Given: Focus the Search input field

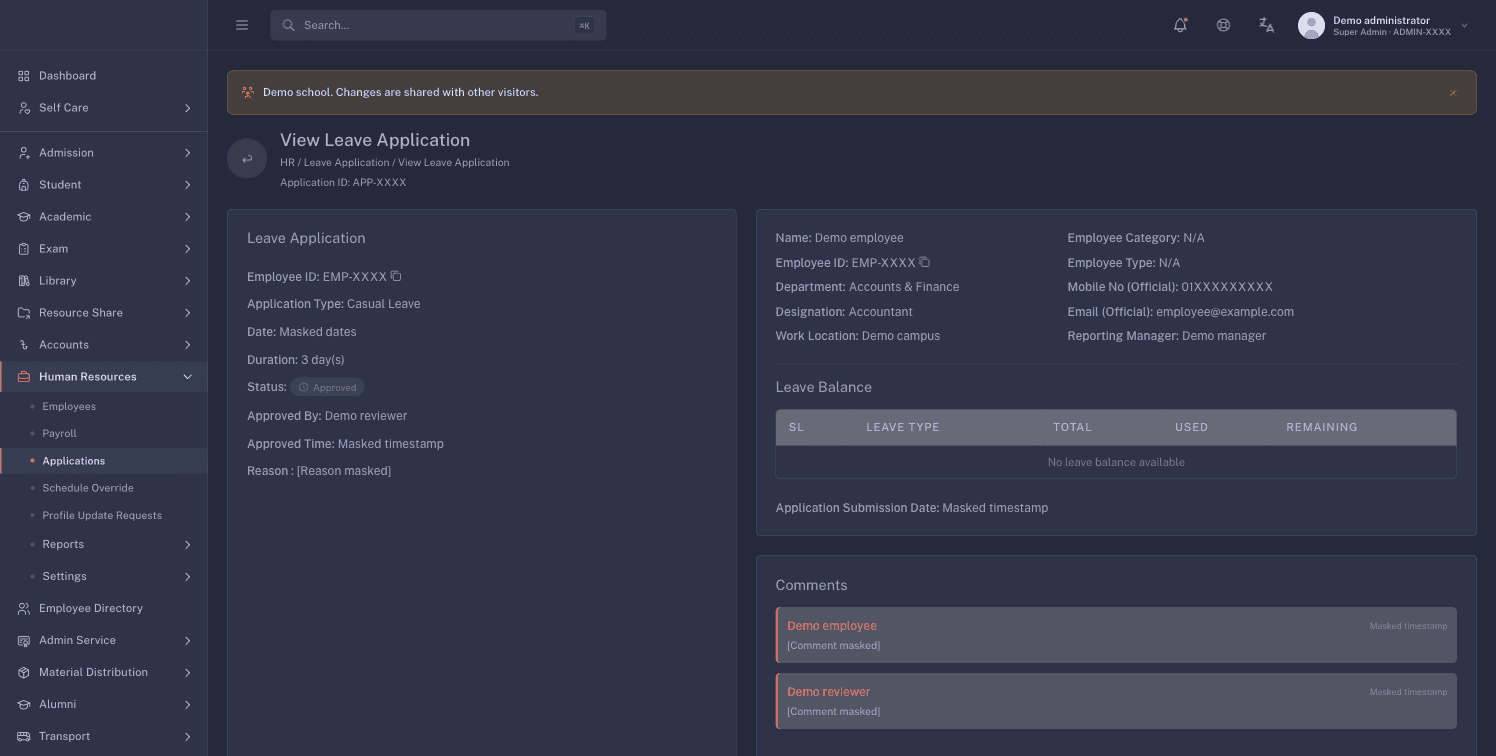Looking at the screenshot, I should pyautogui.click(x=438, y=25).
